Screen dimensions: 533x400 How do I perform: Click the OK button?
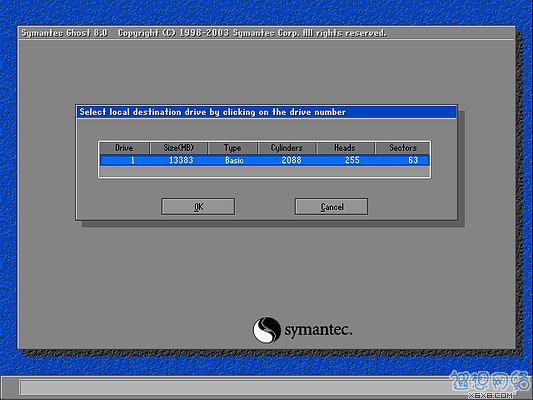coord(198,207)
